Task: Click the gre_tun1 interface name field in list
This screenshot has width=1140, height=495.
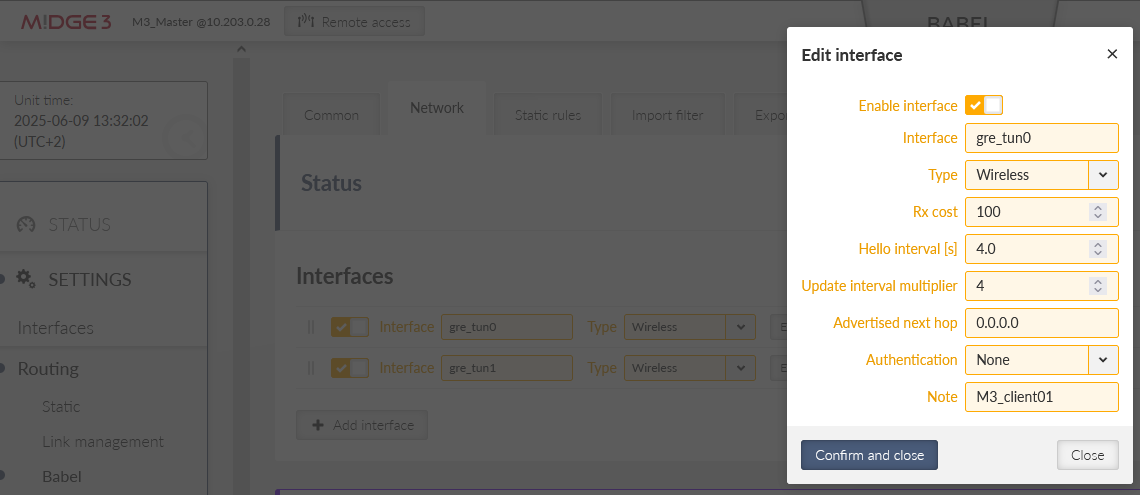Action: coord(507,368)
